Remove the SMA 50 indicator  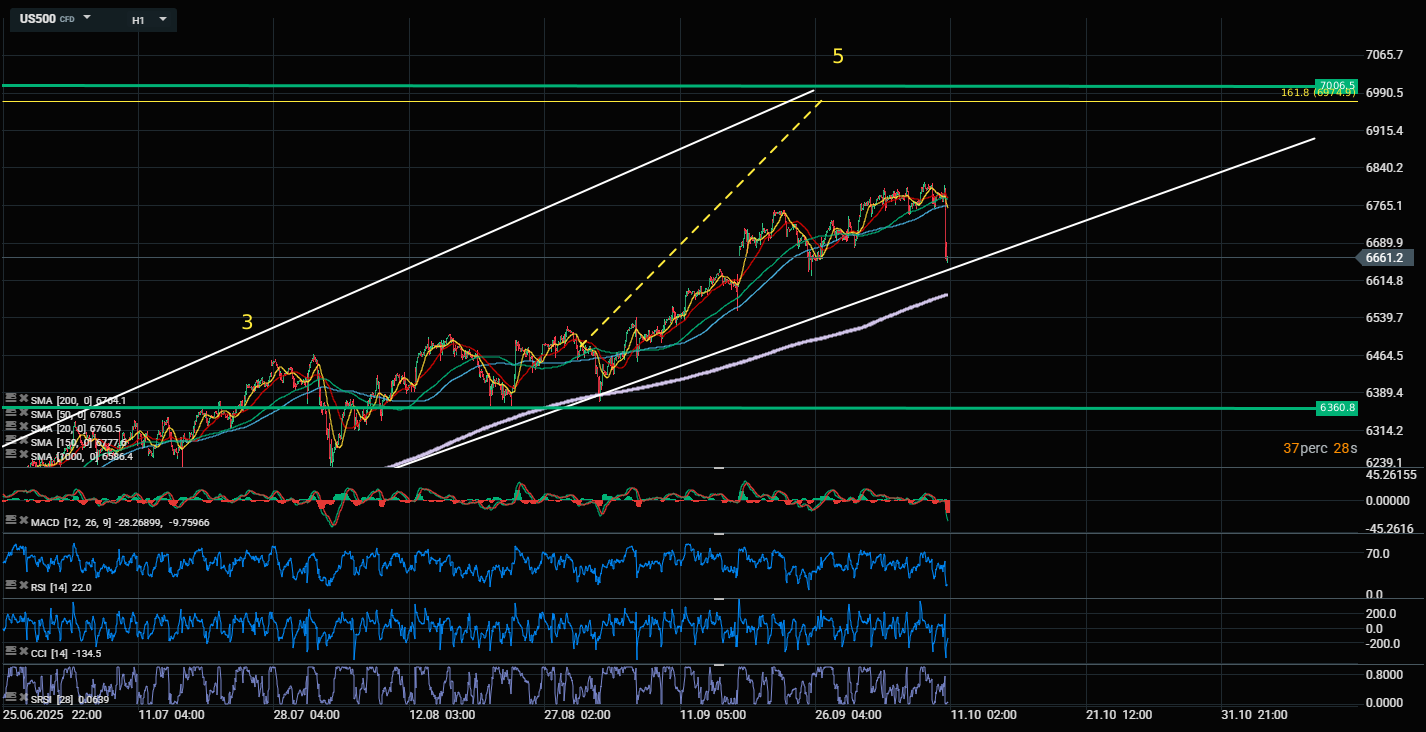23,413
